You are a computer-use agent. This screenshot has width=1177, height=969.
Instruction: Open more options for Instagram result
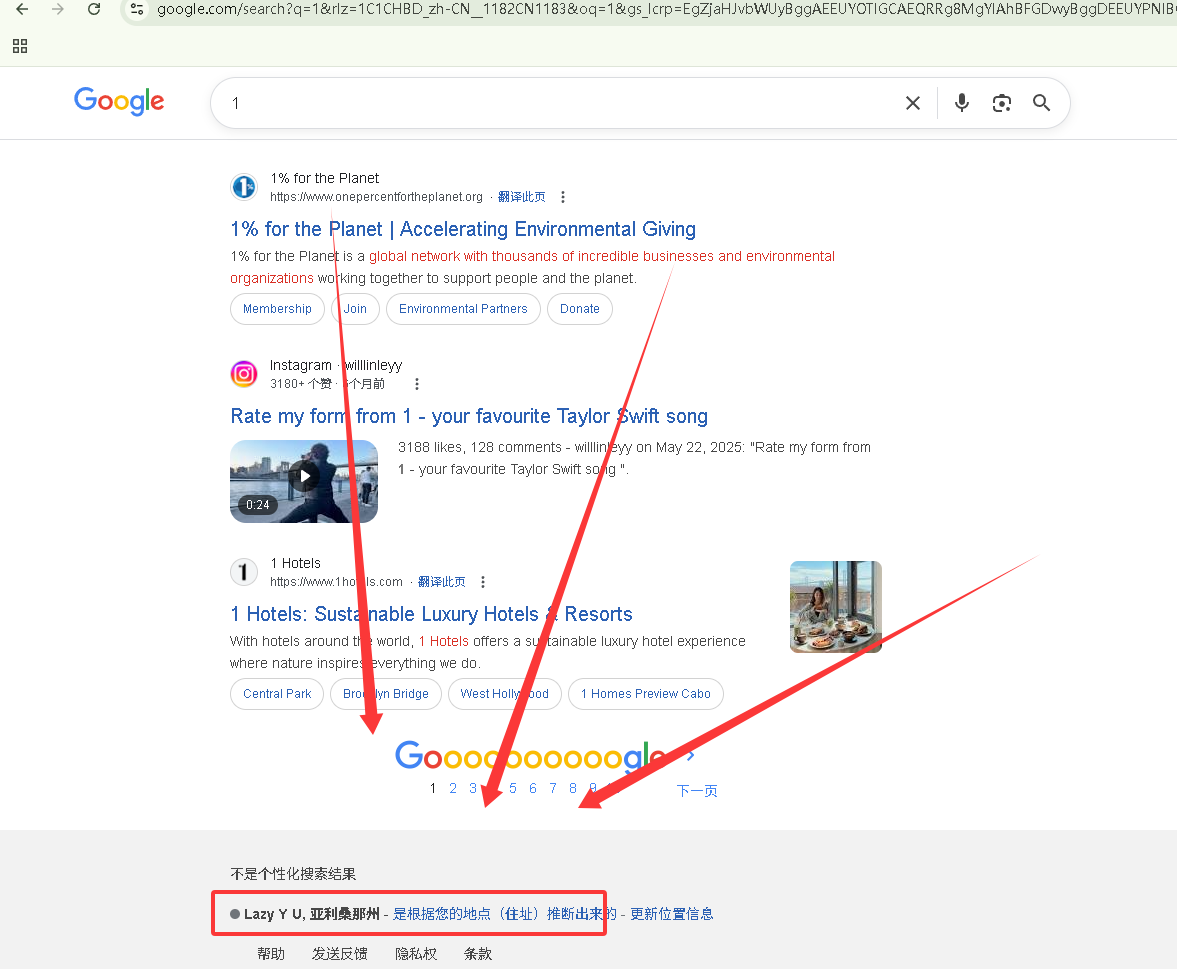pyautogui.click(x=417, y=384)
